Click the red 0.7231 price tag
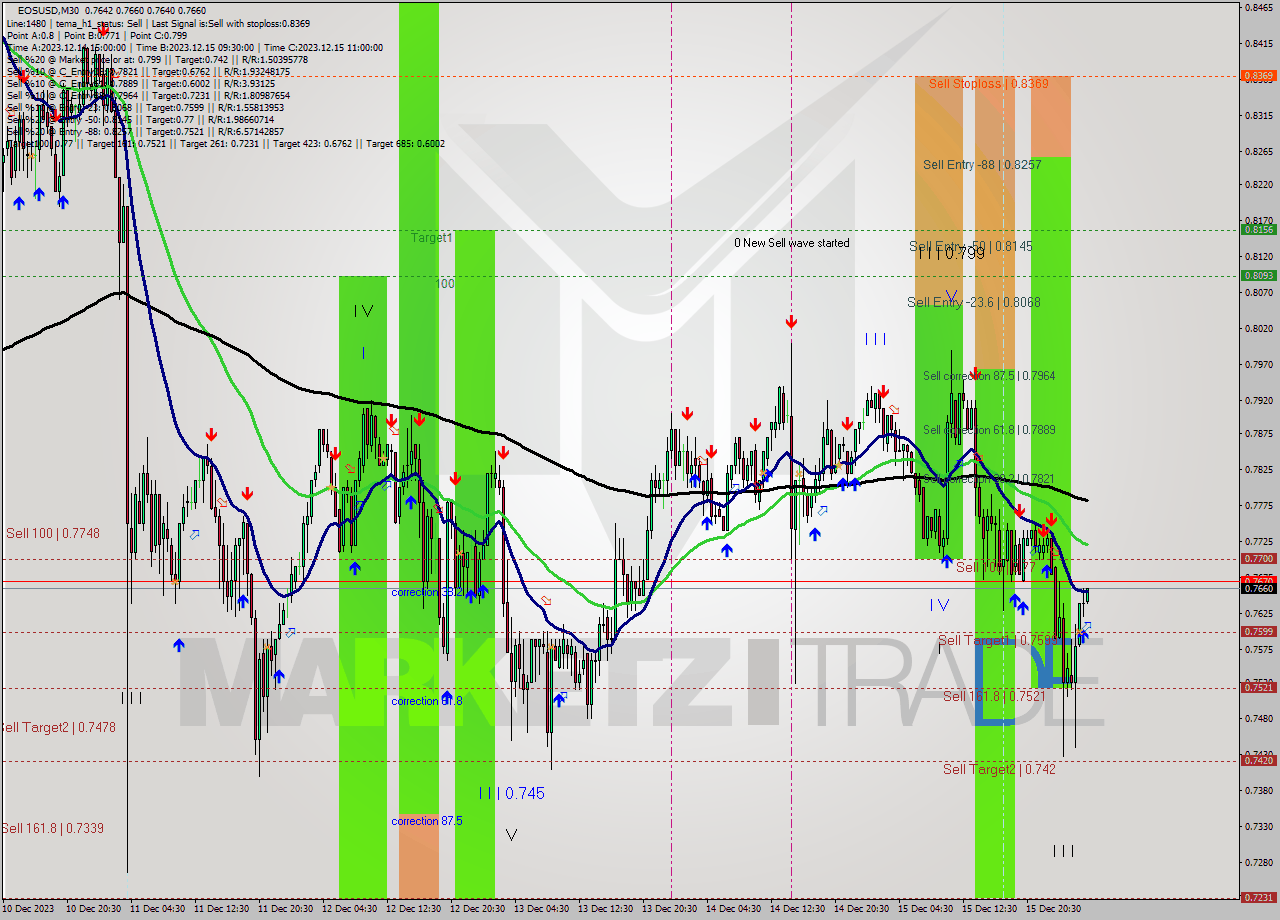Image resolution: width=1280 pixels, height=920 pixels. point(1257,897)
